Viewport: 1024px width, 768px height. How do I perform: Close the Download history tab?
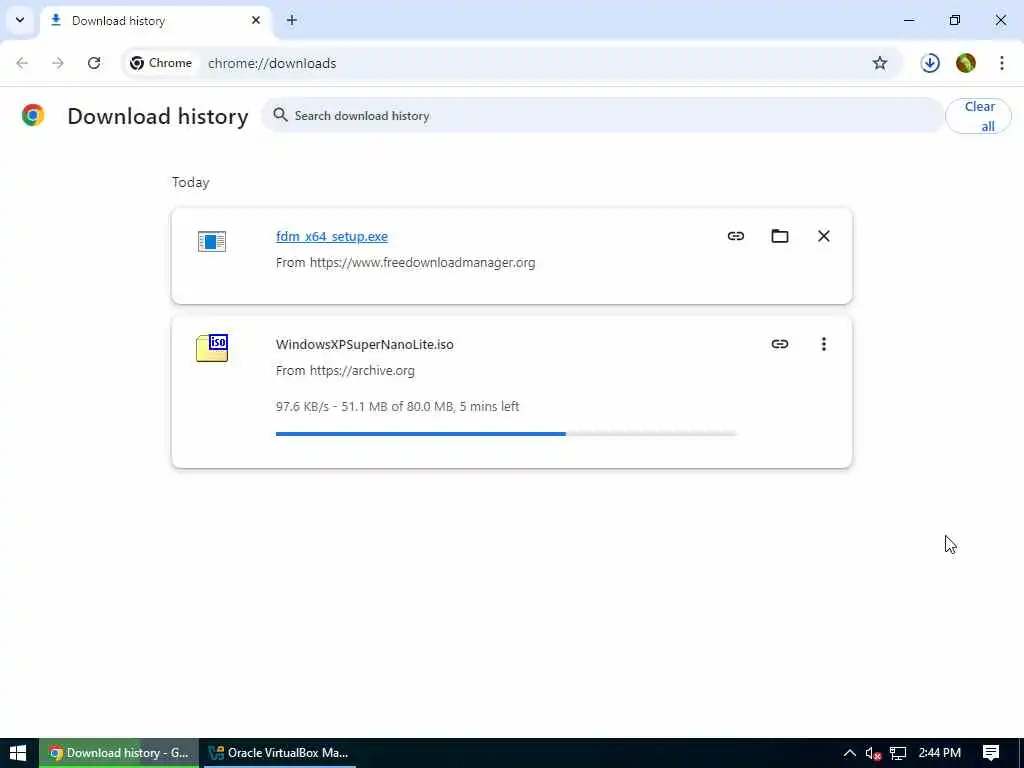(x=256, y=20)
